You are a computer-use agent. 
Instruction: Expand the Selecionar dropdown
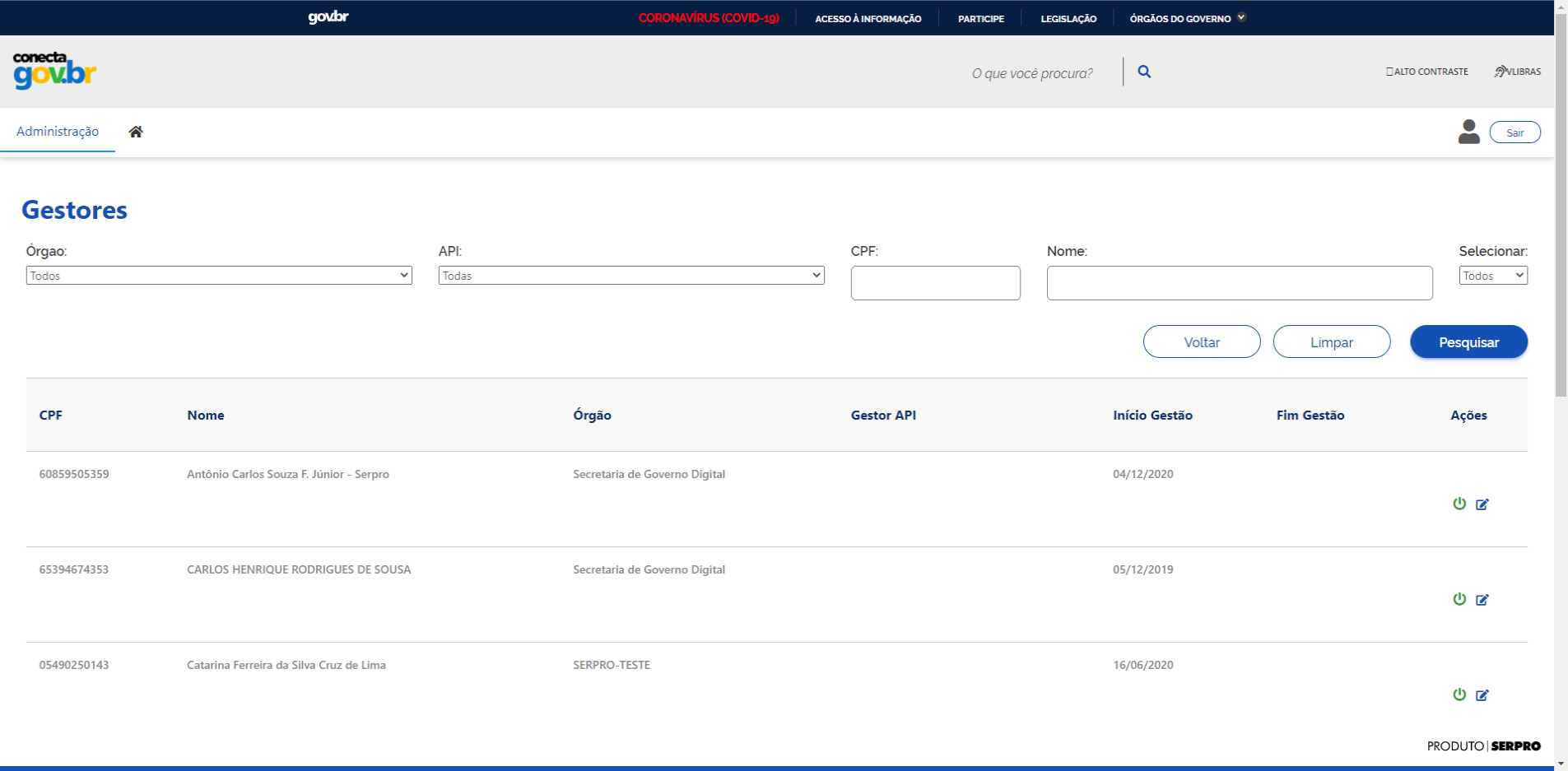click(1493, 276)
